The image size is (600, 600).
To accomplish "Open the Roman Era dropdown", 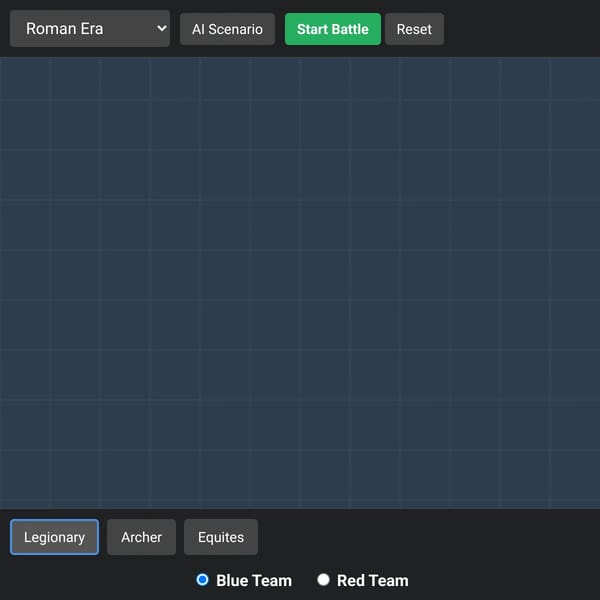I will (x=90, y=29).
